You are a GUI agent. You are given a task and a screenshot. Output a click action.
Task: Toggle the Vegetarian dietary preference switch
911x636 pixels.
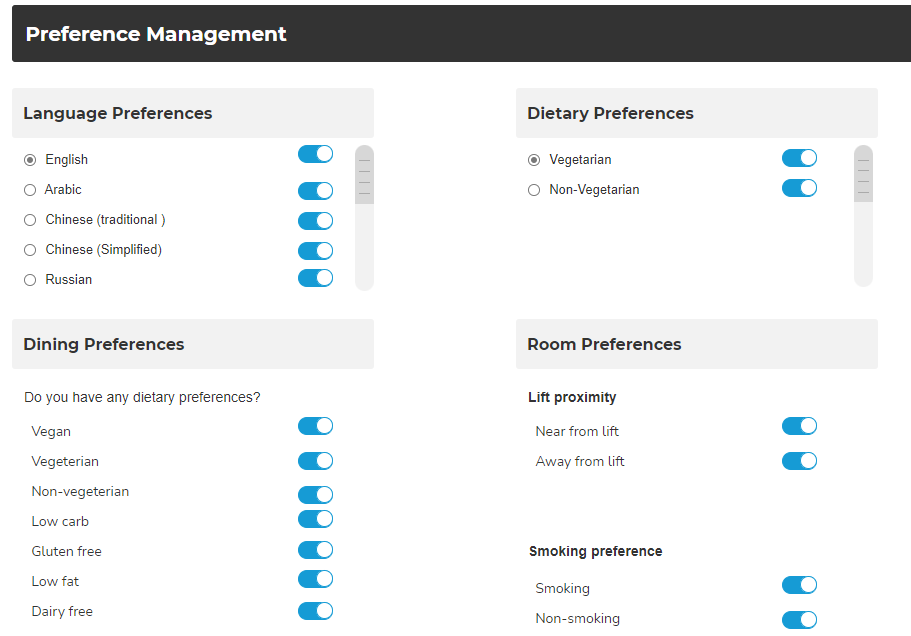click(x=799, y=158)
